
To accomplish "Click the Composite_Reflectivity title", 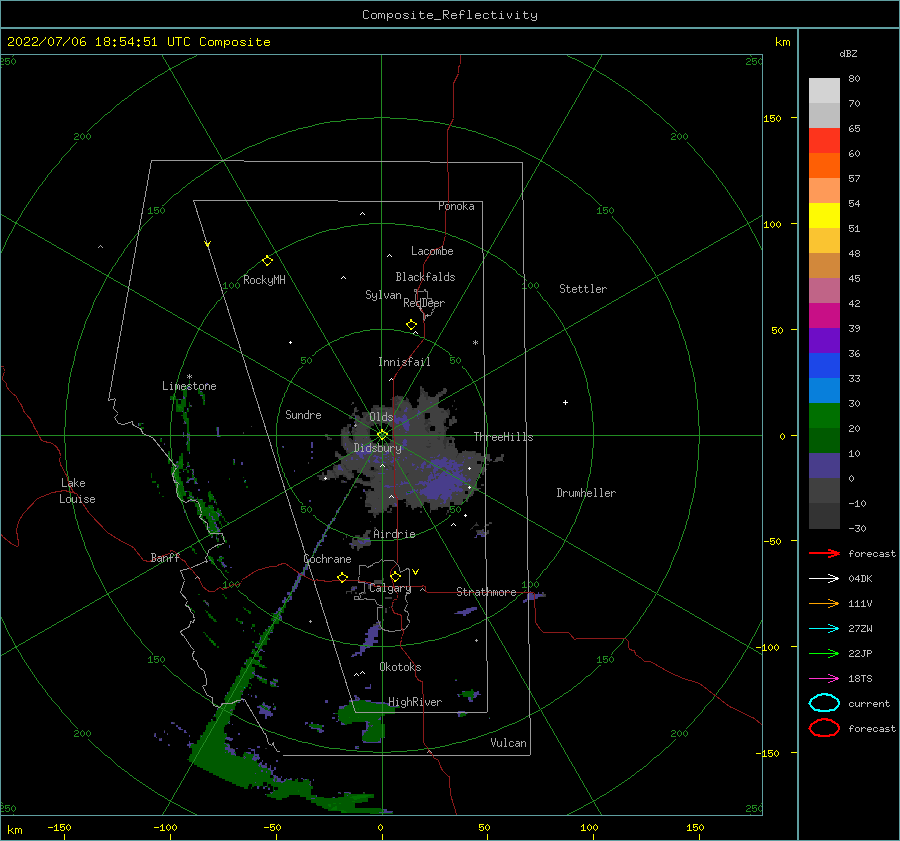I will 450,15.
